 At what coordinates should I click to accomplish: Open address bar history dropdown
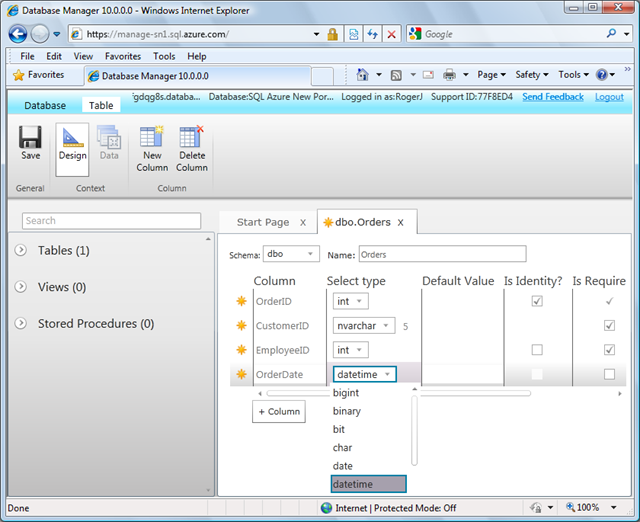tap(316, 34)
